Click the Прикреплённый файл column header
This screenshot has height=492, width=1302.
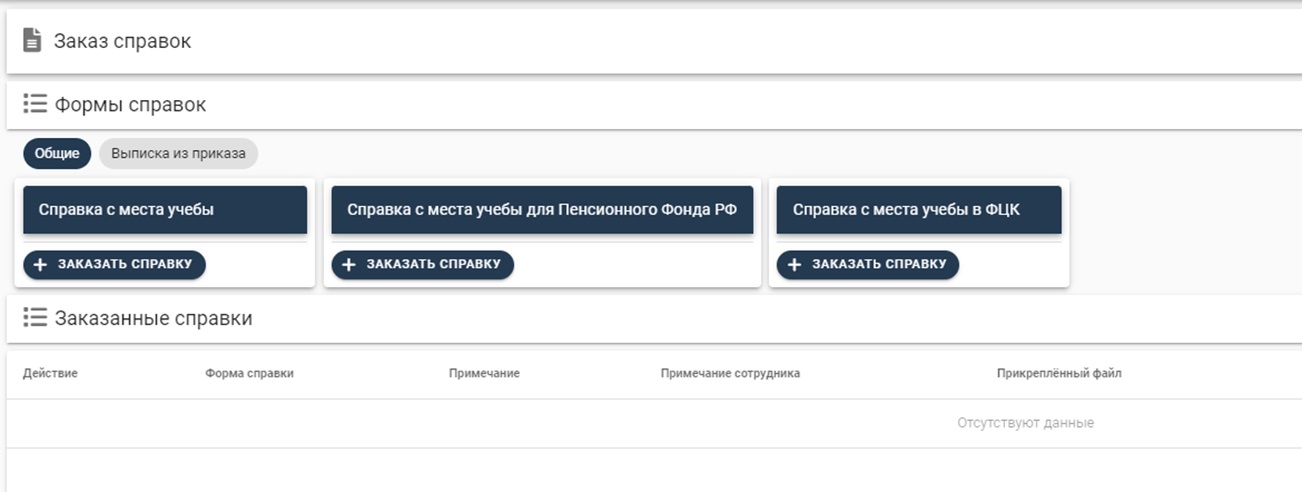[x=1059, y=374]
